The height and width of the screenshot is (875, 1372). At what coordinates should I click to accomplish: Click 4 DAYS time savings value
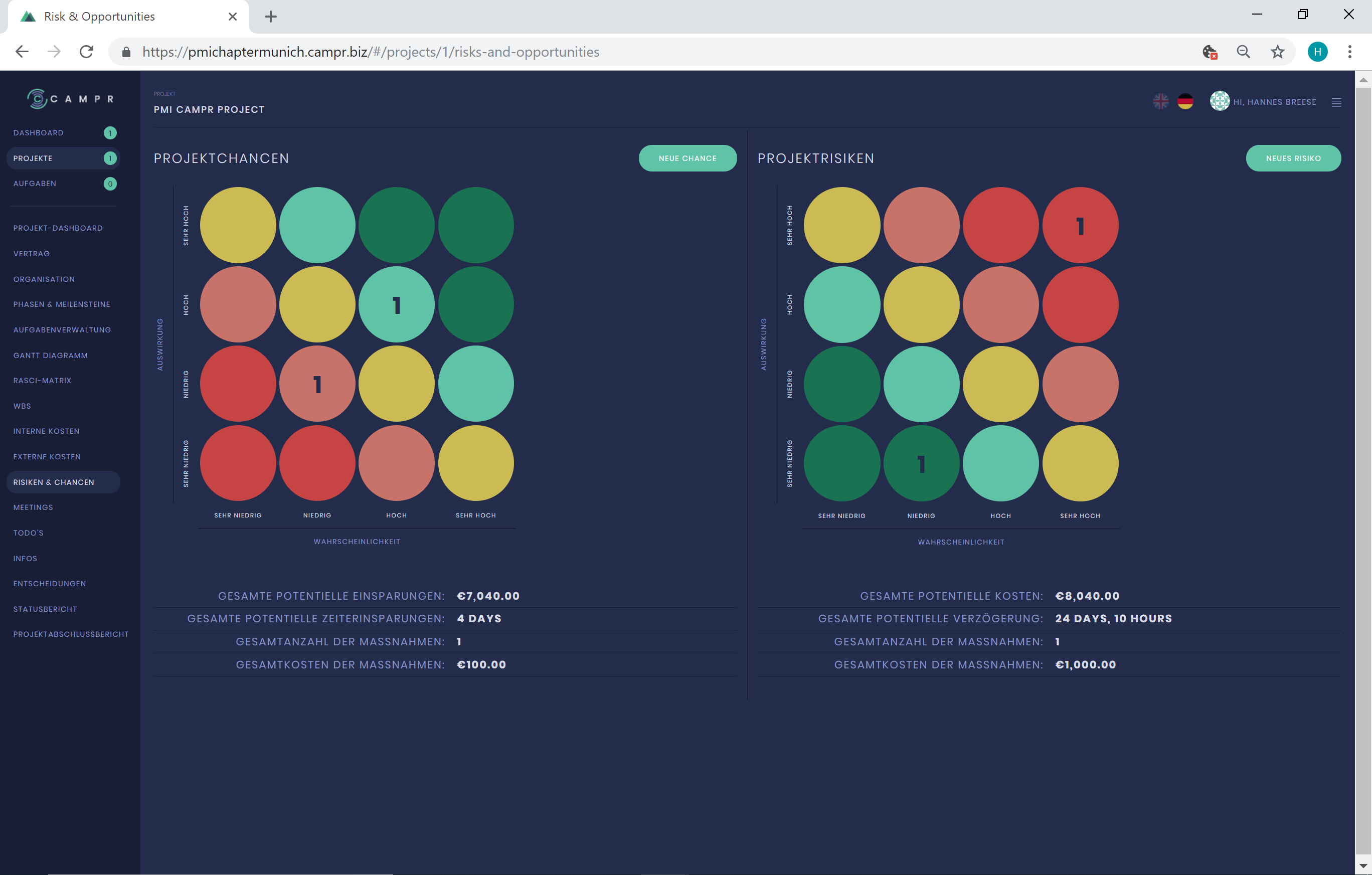(x=479, y=619)
